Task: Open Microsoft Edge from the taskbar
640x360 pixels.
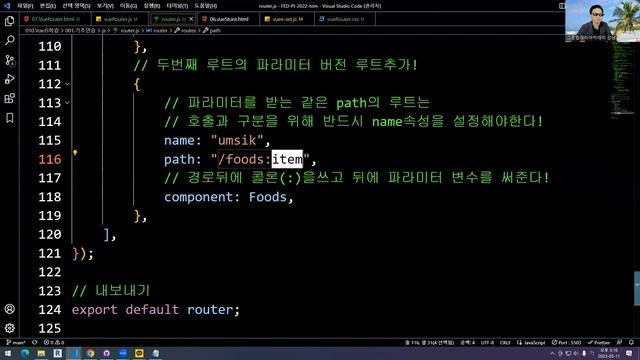Action: point(25,353)
